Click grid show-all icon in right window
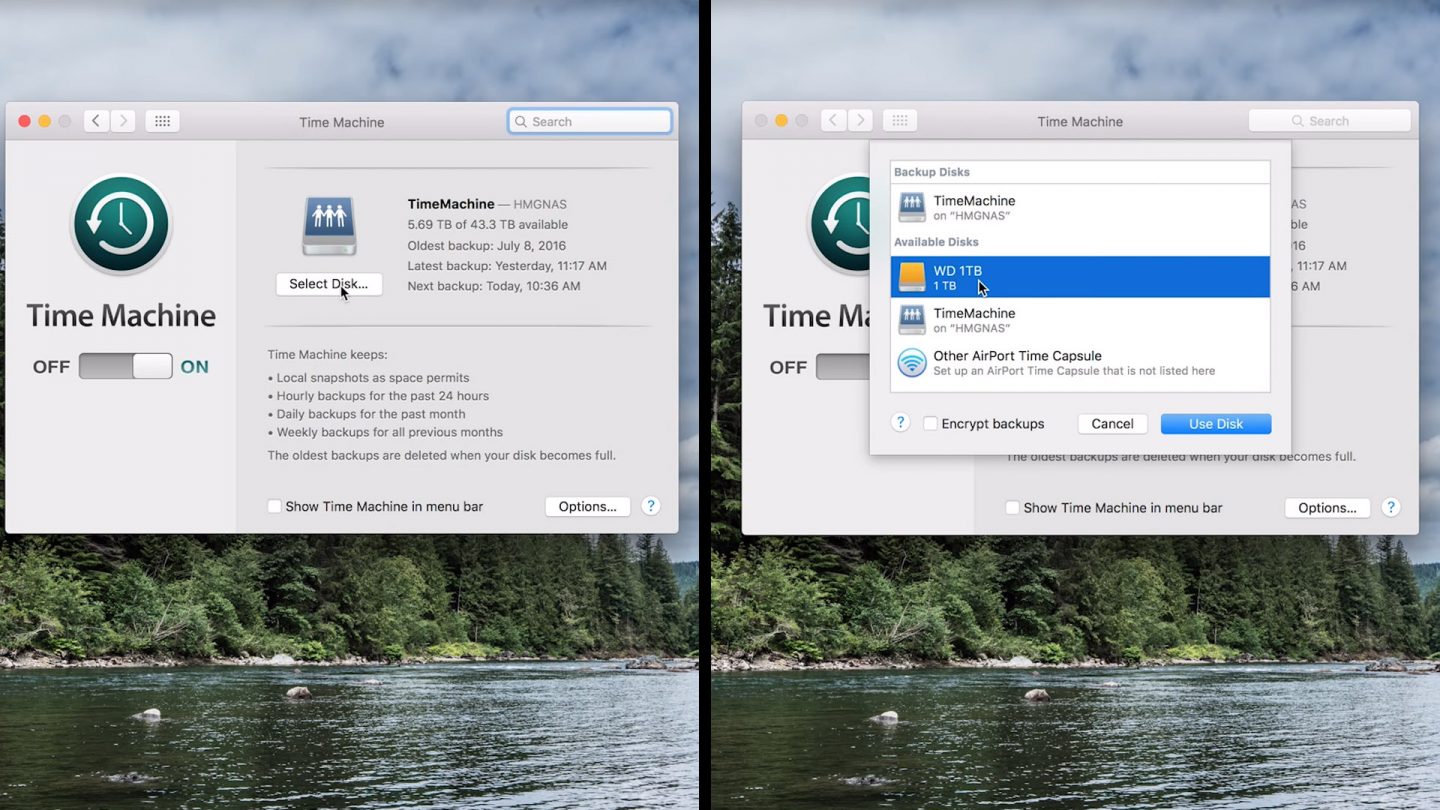1440x810 pixels. [900, 121]
